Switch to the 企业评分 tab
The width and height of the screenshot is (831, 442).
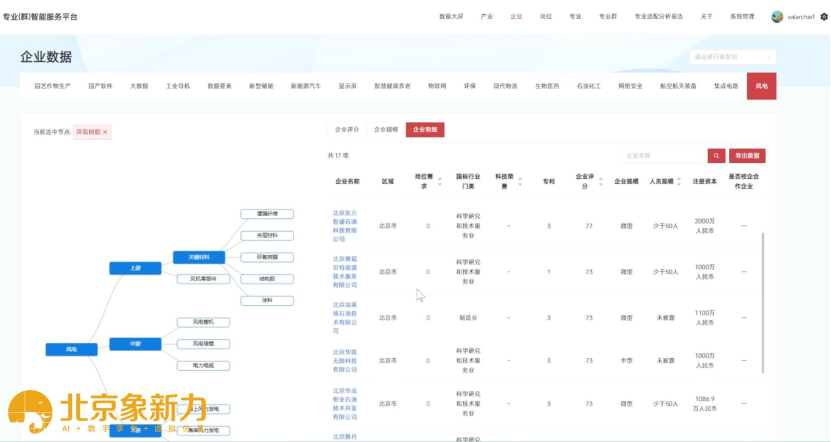click(347, 130)
